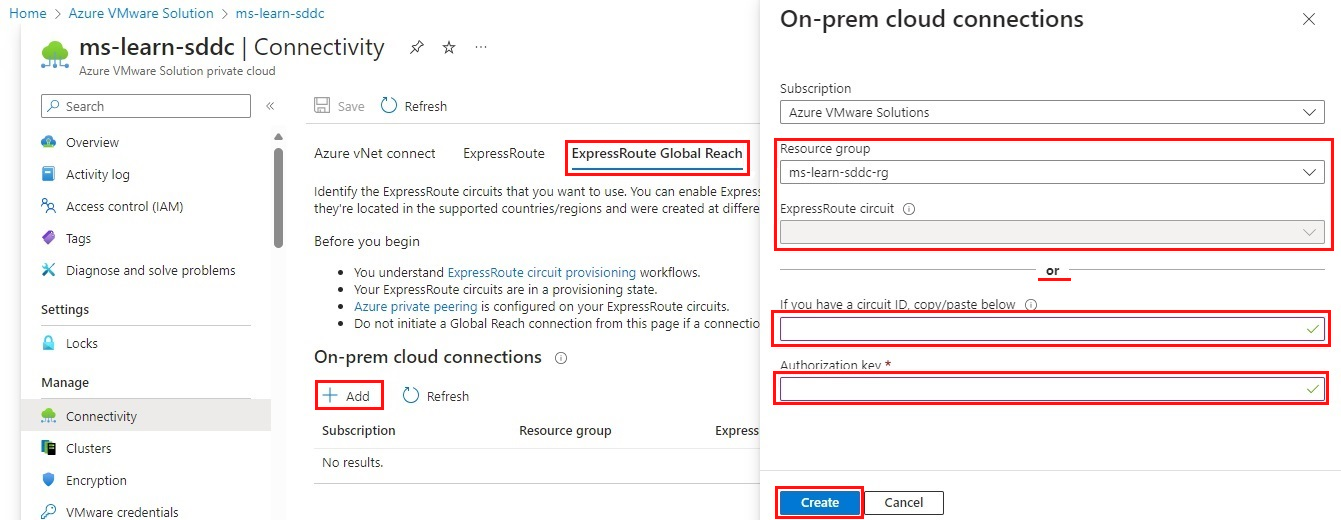Mark ms-learn-sddc as a favorite

[x=449, y=48]
